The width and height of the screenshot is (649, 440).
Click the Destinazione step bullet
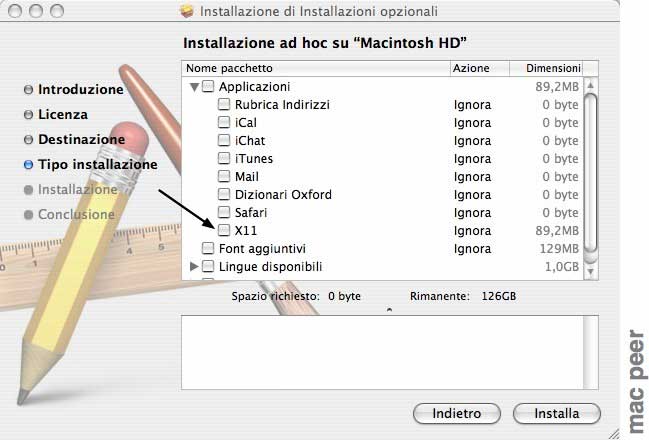click(x=28, y=139)
